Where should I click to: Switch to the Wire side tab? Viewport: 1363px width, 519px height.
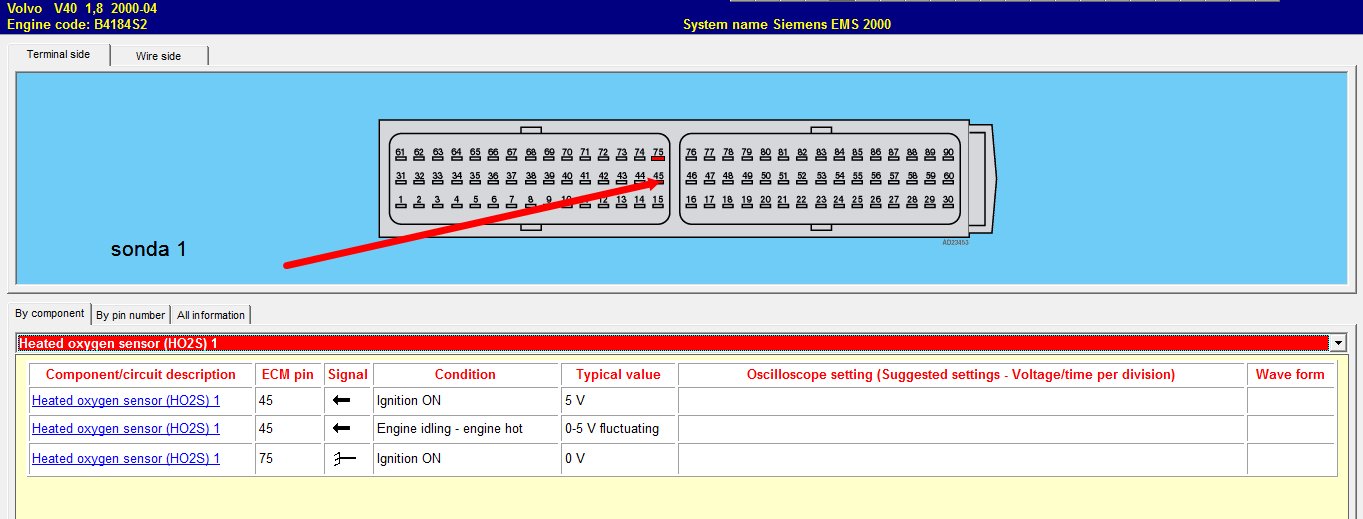click(158, 56)
